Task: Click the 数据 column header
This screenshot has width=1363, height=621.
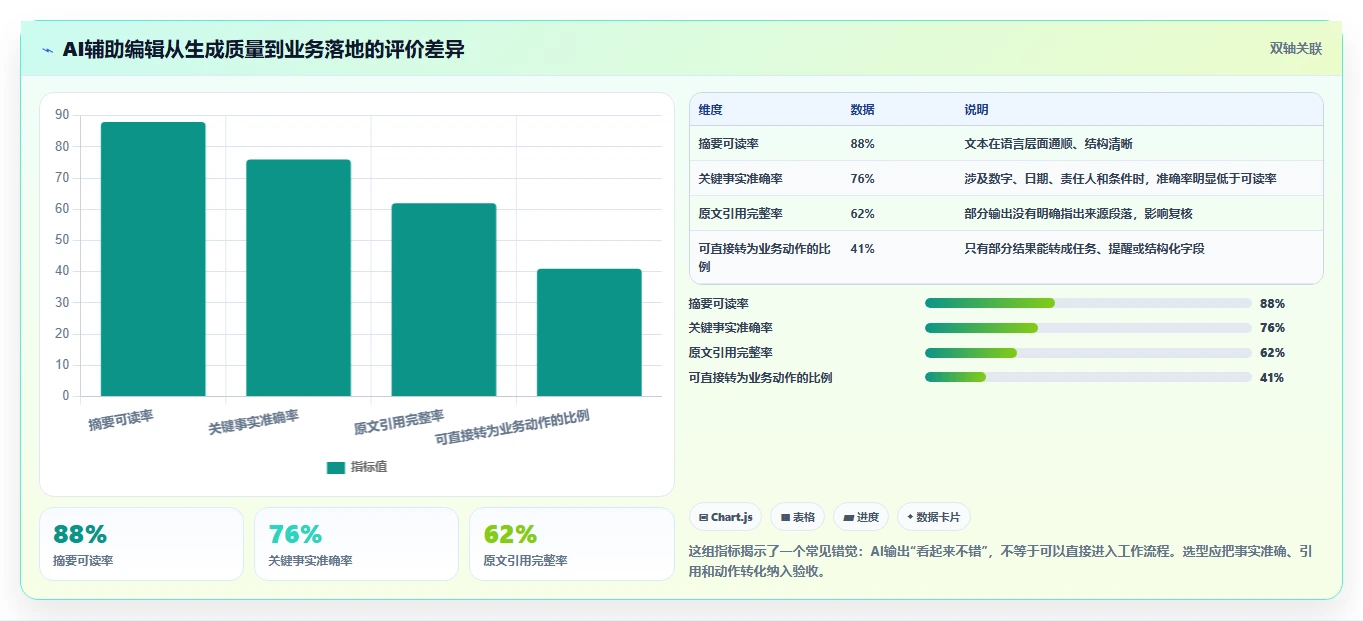Action: click(x=863, y=110)
